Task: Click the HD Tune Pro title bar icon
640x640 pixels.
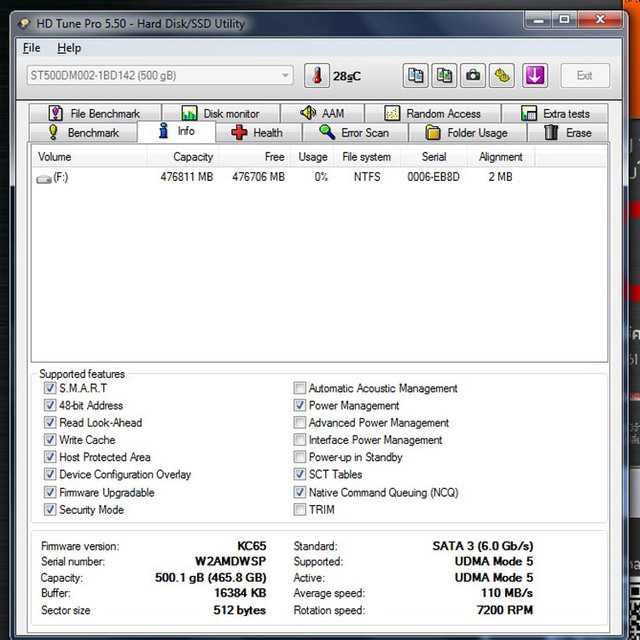Action: coord(24,23)
